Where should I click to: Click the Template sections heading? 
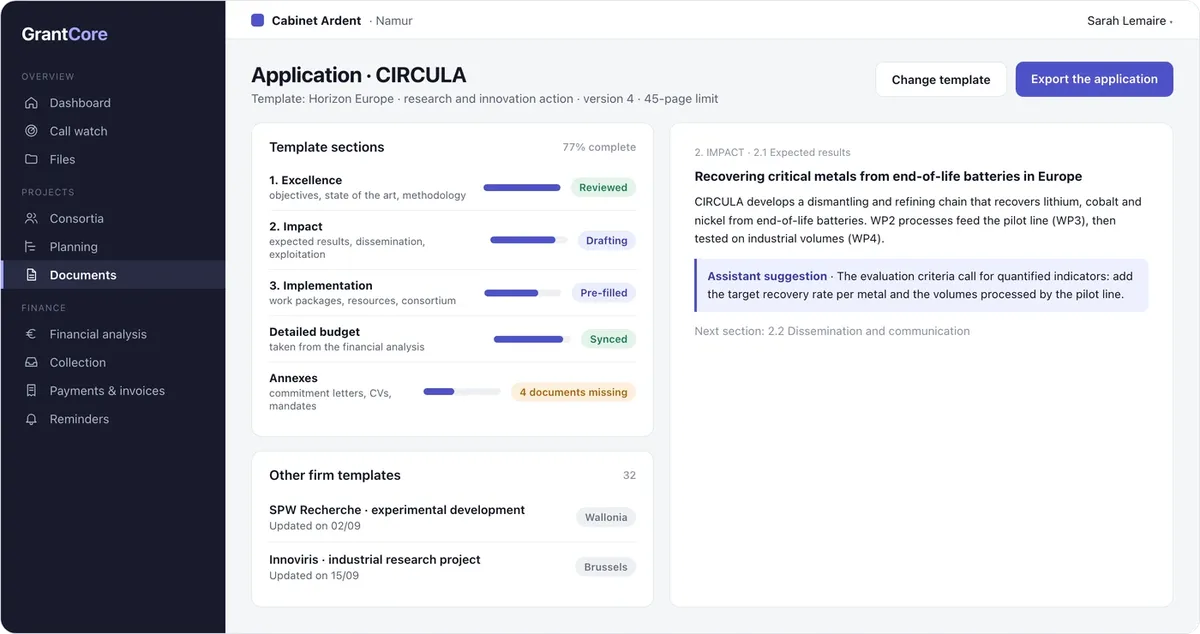tap(327, 147)
